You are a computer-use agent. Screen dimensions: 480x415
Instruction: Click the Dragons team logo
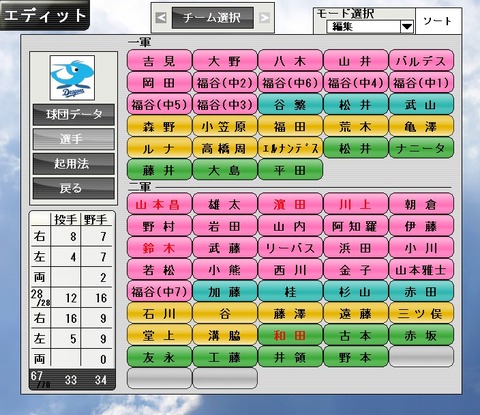pyautogui.click(x=72, y=77)
